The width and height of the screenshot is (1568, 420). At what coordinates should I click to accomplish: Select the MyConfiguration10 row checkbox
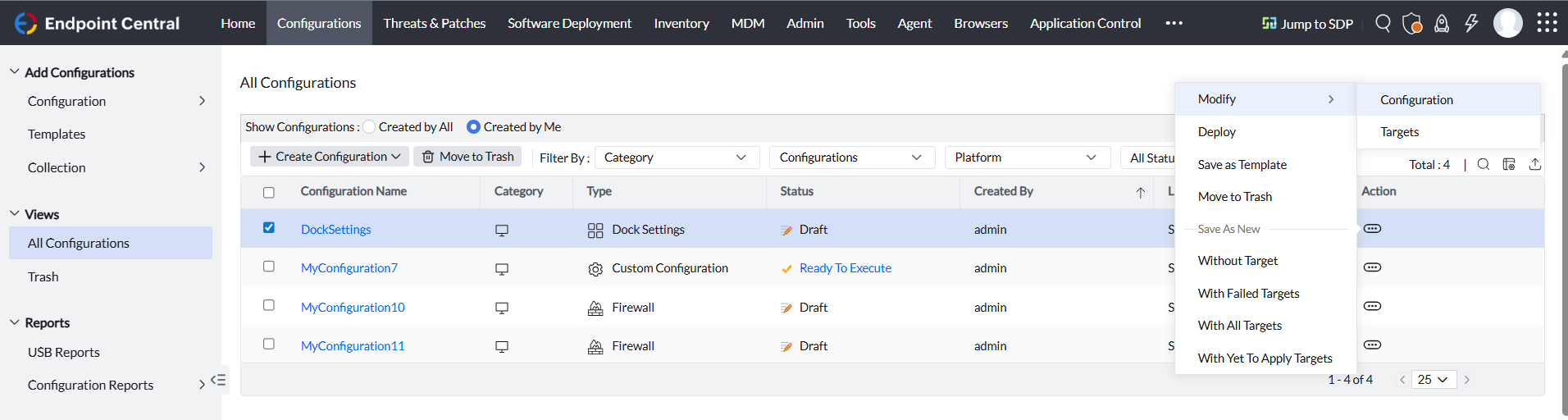coord(269,305)
